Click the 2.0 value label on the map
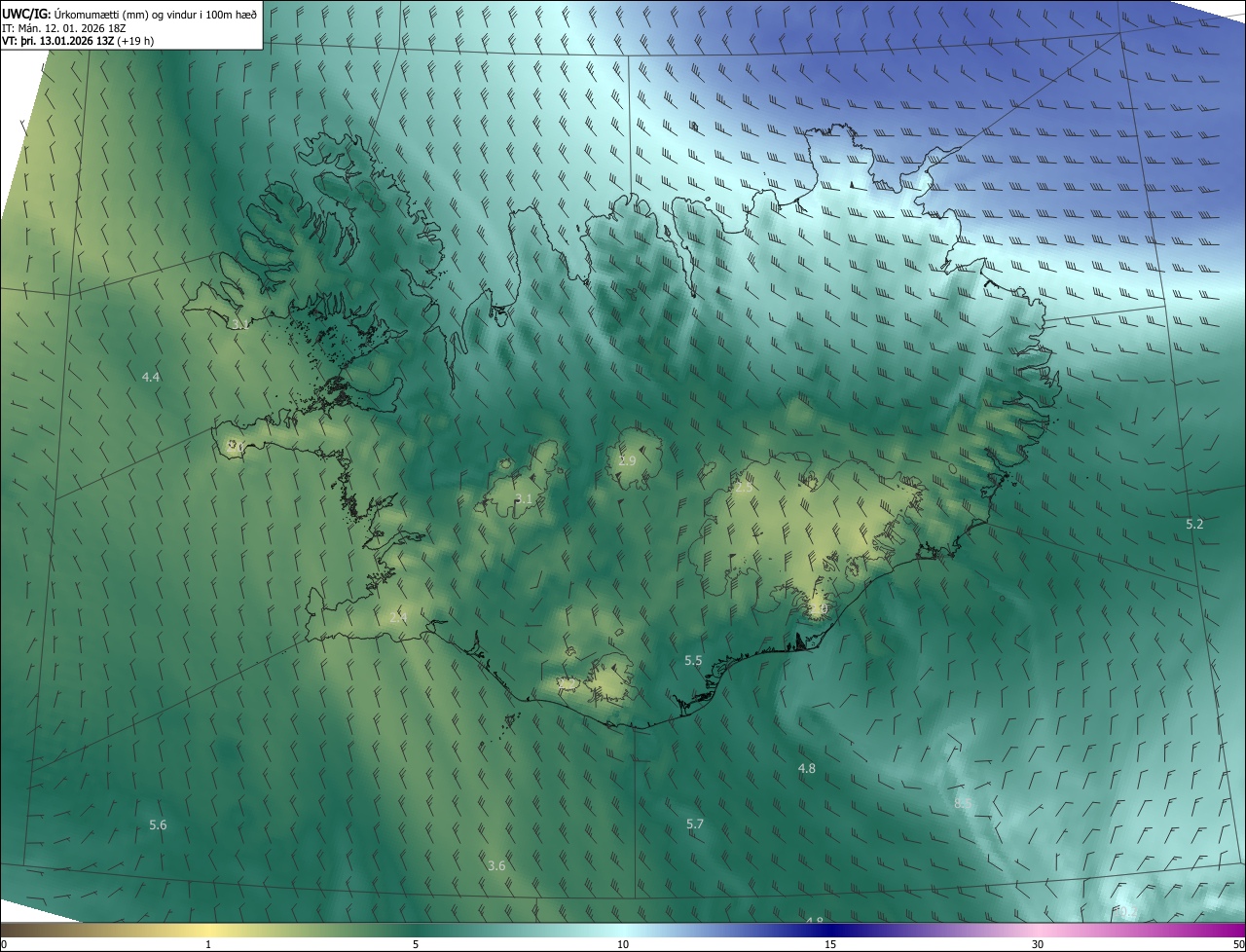This screenshot has height=952, width=1246. 818,609
